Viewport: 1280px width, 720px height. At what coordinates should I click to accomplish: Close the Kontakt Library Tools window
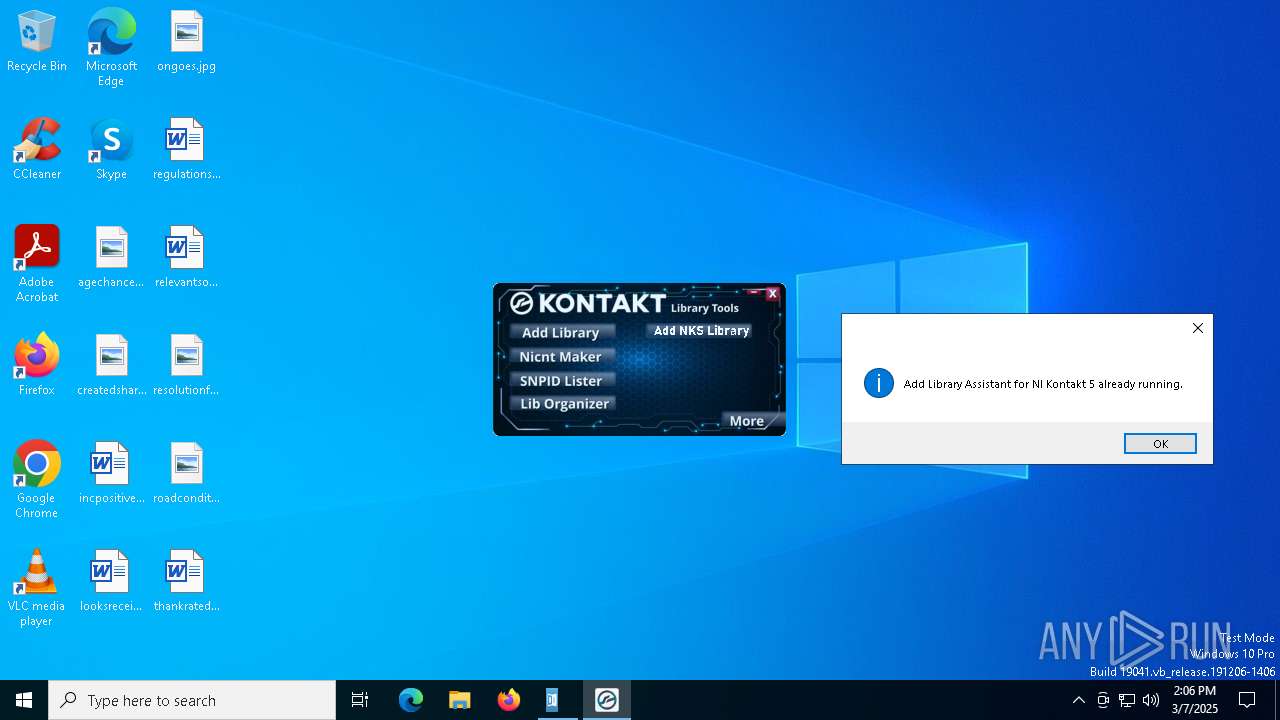pyautogui.click(x=772, y=294)
